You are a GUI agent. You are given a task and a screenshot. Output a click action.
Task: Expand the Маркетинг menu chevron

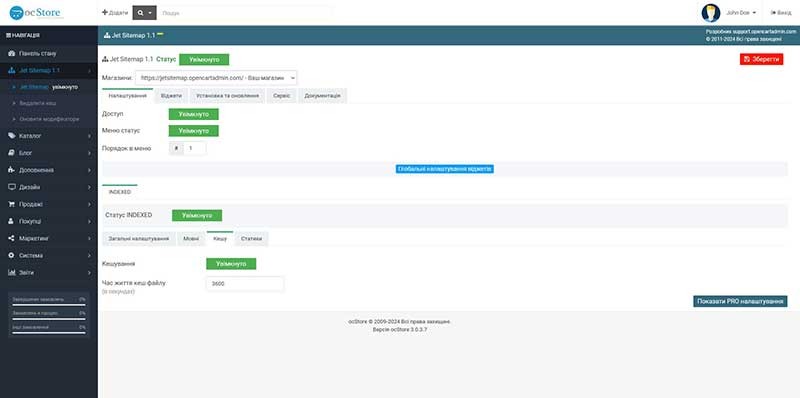coord(89,239)
